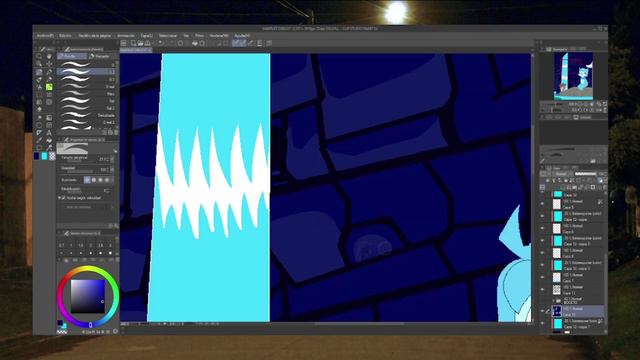
Task: Hide the Capa 6 layer
Action: (x=542, y=229)
